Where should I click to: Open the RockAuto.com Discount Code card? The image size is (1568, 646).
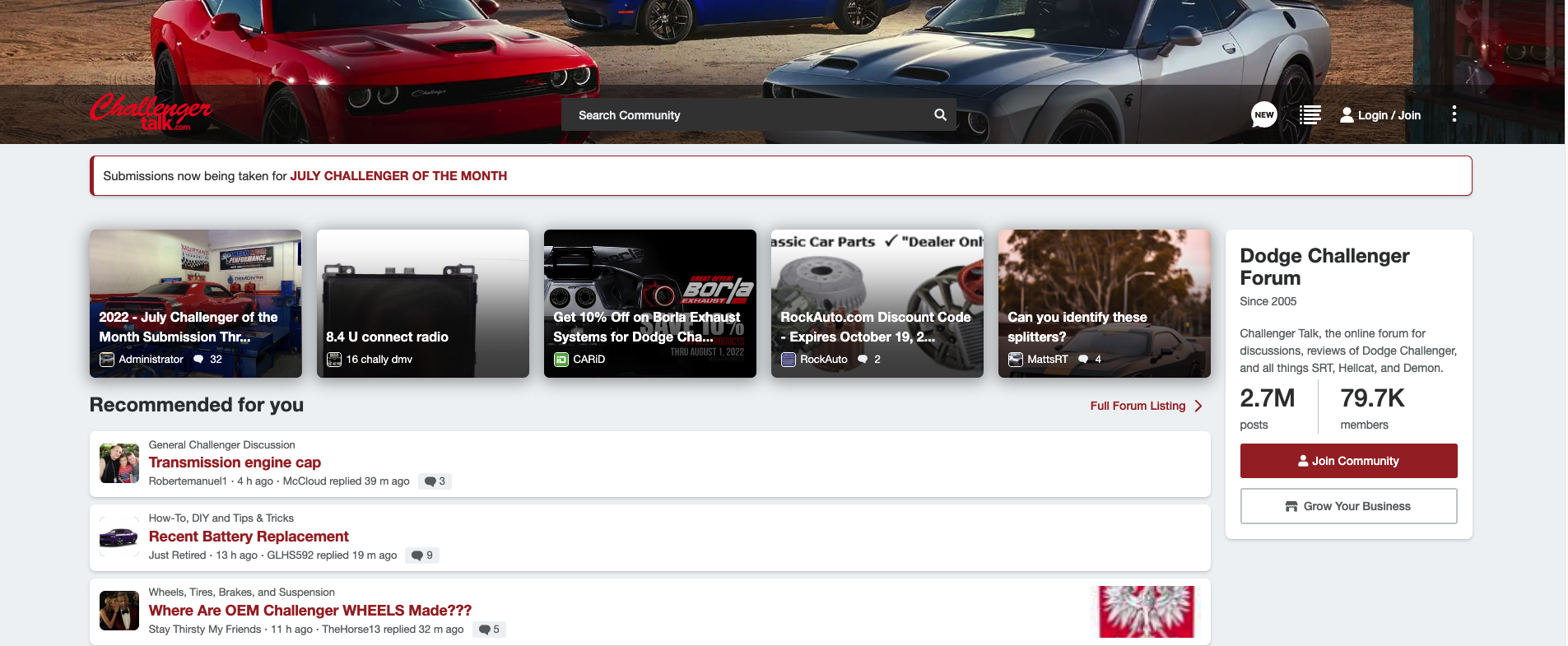[877, 304]
